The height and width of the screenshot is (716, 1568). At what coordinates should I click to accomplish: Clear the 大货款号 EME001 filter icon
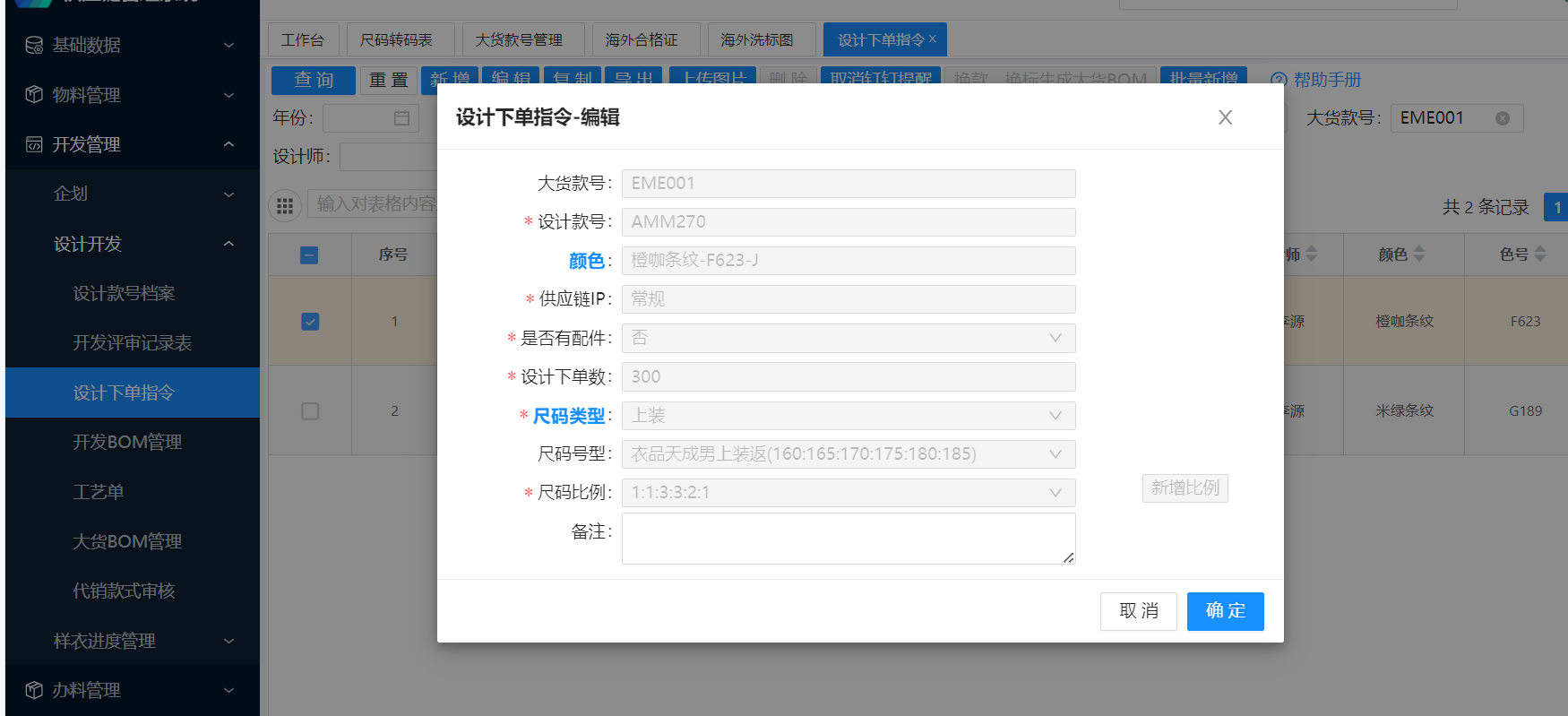(1503, 118)
